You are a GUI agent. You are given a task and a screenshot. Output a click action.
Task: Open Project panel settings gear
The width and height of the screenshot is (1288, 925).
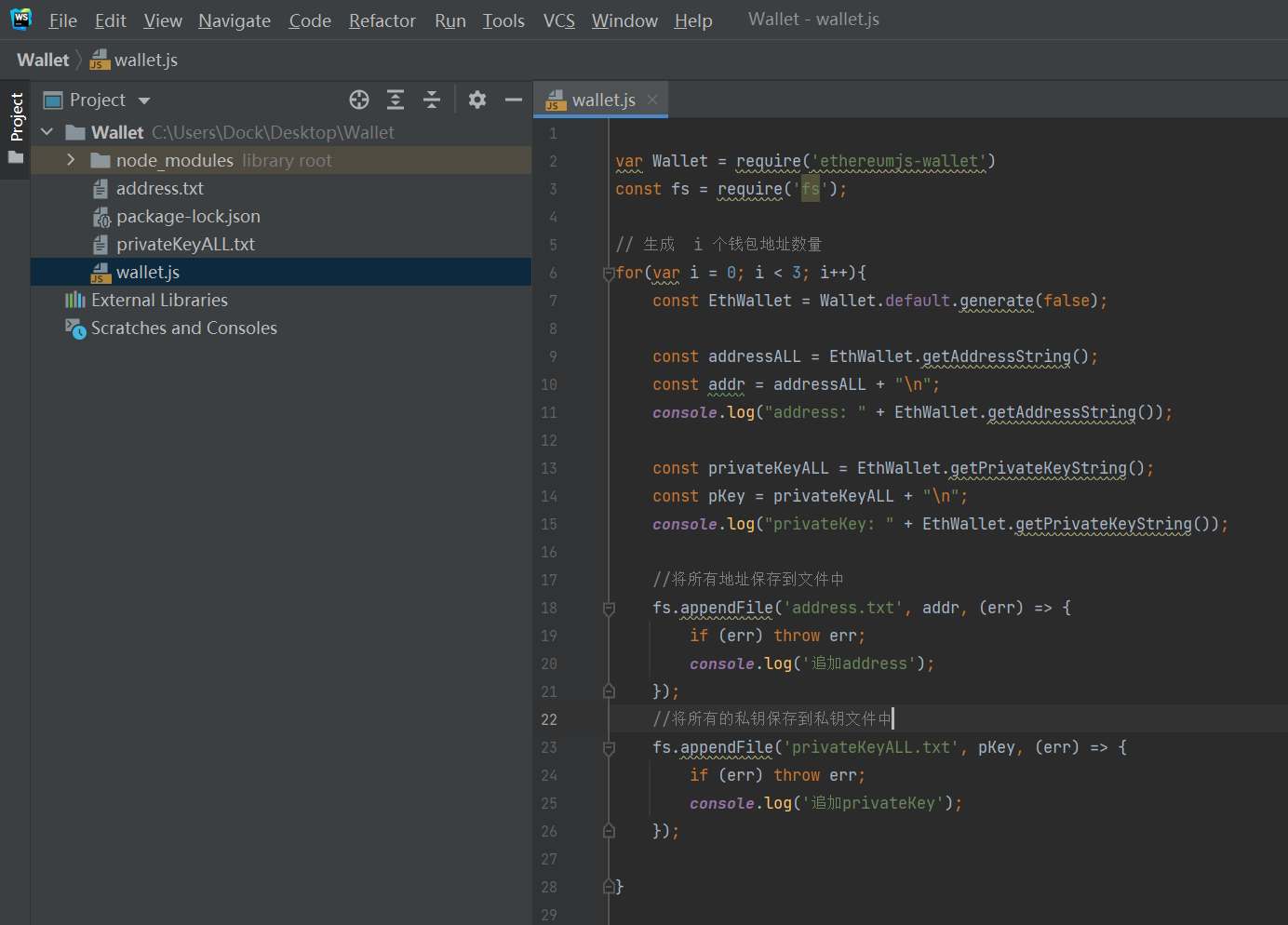click(x=477, y=100)
